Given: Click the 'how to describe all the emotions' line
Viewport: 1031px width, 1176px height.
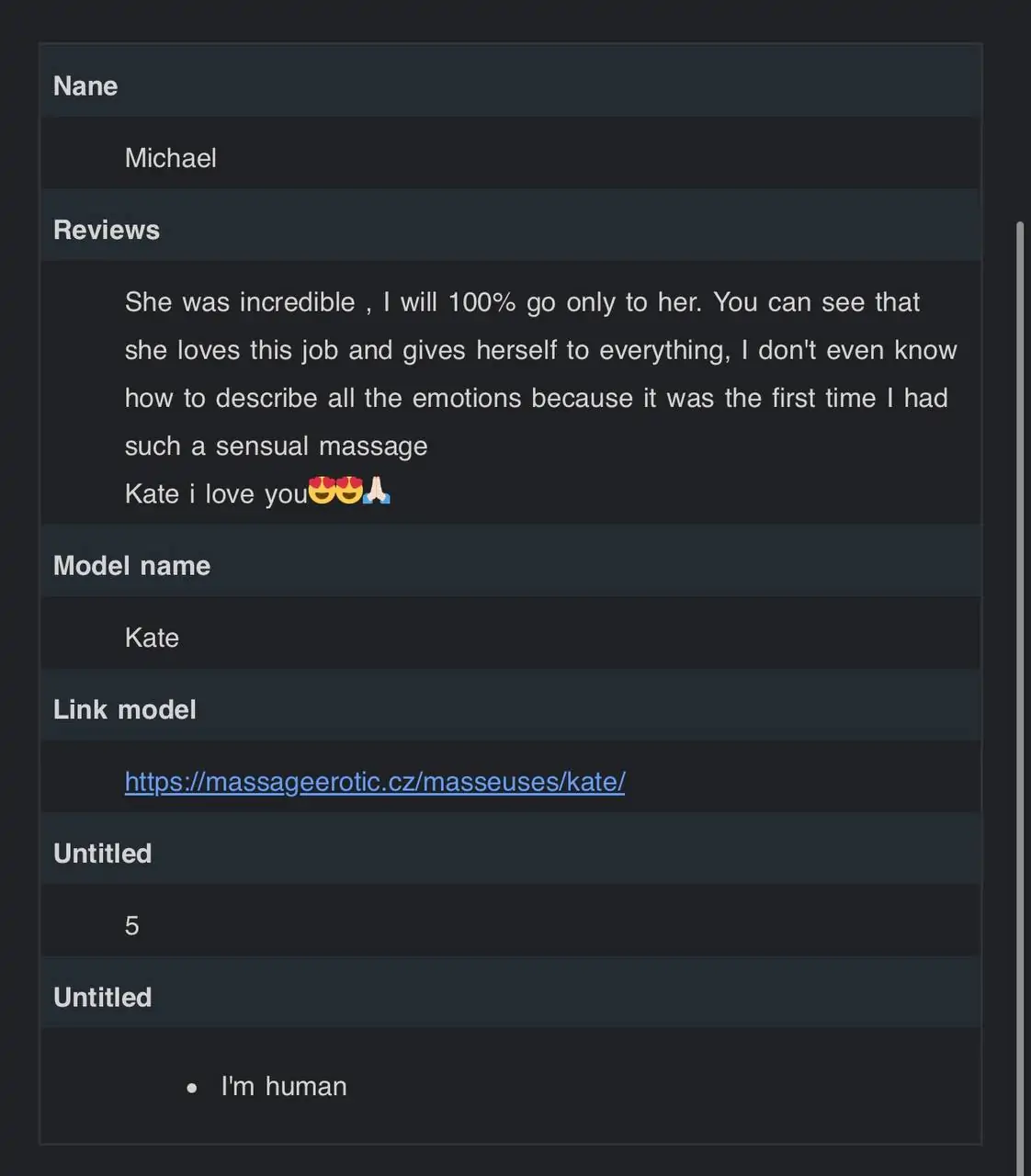Looking at the screenshot, I should (x=537, y=399).
